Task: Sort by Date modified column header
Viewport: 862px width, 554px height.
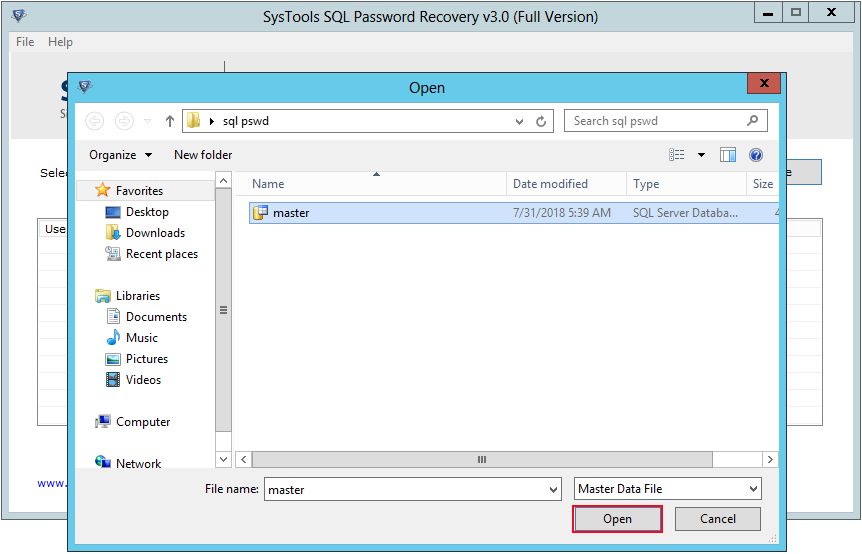Action: tap(566, 184)
